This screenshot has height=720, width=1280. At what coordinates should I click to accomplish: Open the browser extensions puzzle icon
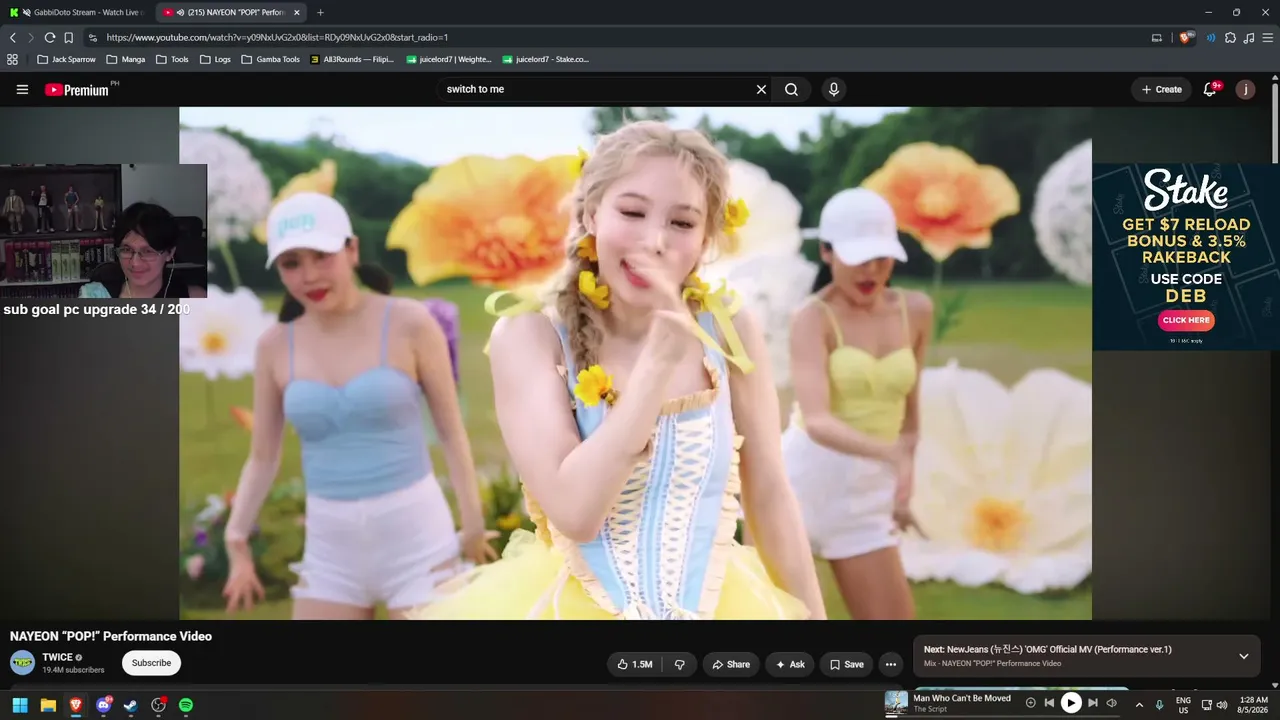click(1231, 38)
